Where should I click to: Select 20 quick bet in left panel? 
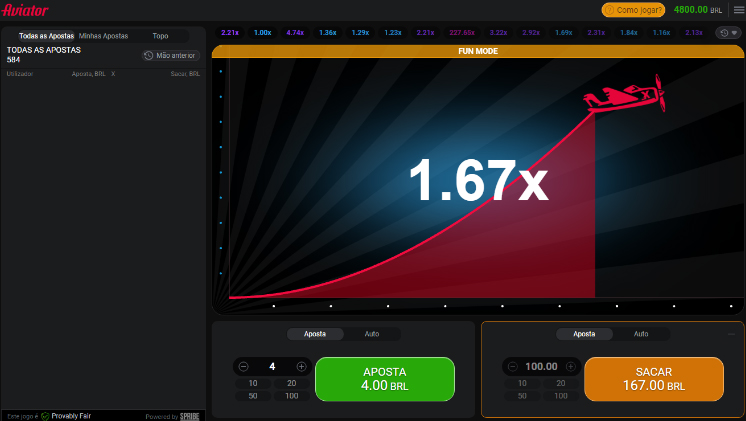pos(292,383)
